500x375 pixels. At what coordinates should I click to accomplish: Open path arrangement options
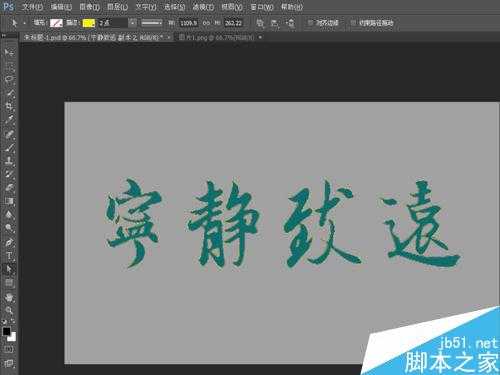click(290, 23)
